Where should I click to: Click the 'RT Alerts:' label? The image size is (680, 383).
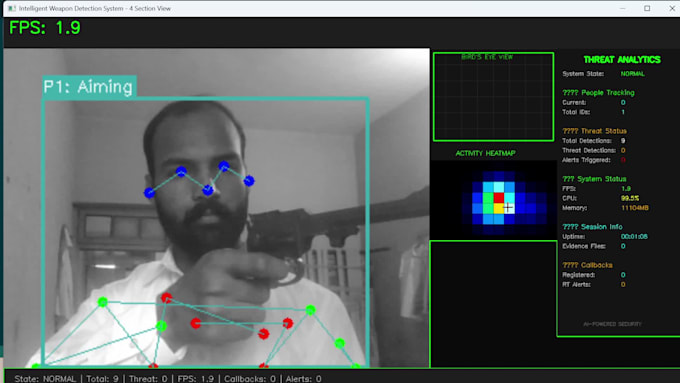tap(576, 284)
